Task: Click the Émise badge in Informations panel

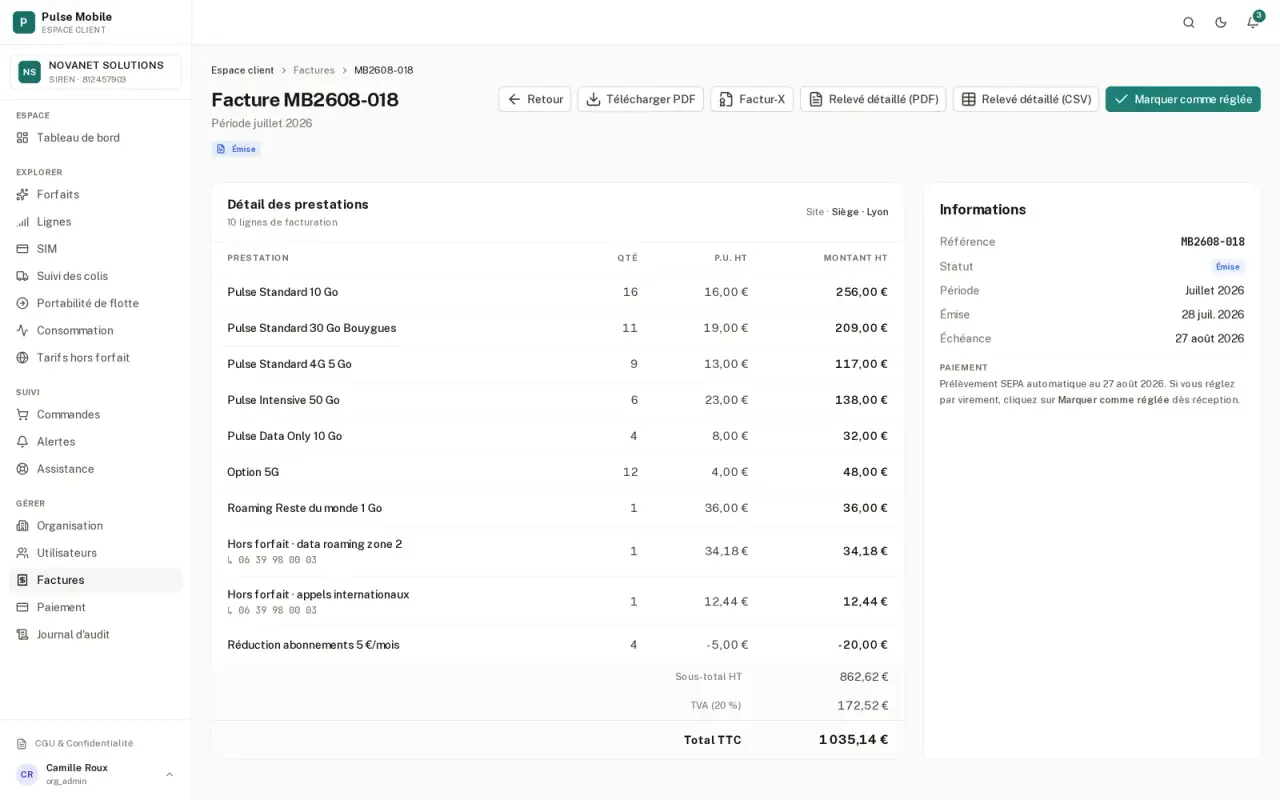Action: 1228,266
